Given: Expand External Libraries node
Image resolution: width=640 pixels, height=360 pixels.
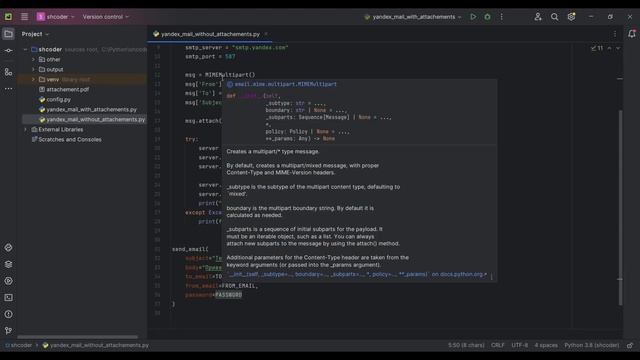Looking at the screenshot, I should pyautogui.click(x=25, y=129).
